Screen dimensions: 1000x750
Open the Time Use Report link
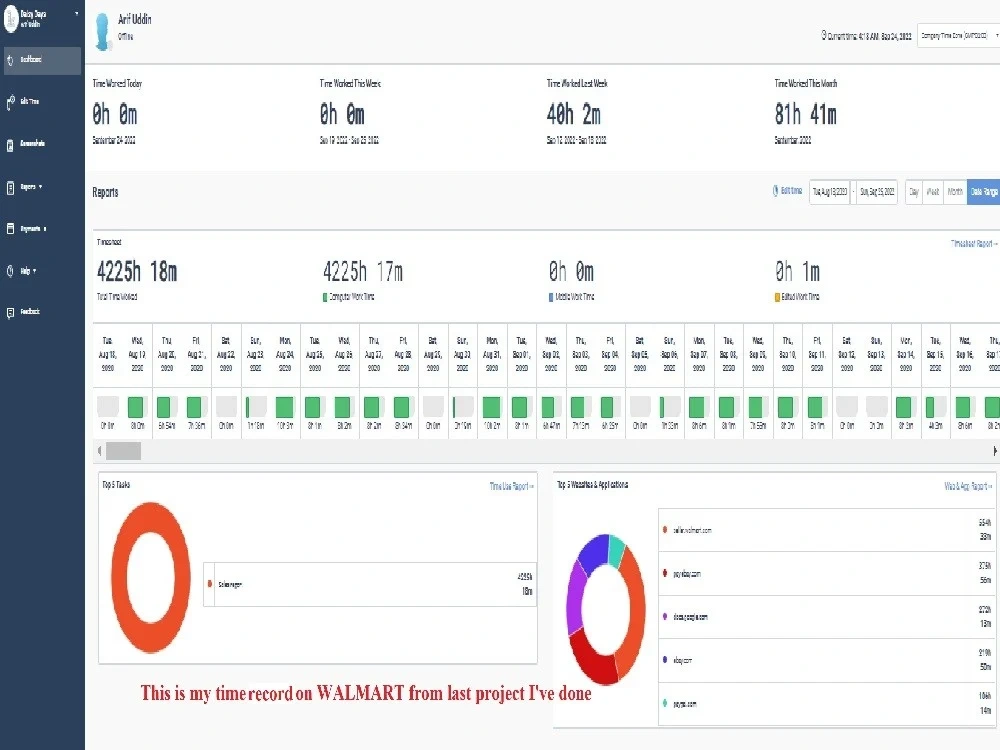pos(511,486)
